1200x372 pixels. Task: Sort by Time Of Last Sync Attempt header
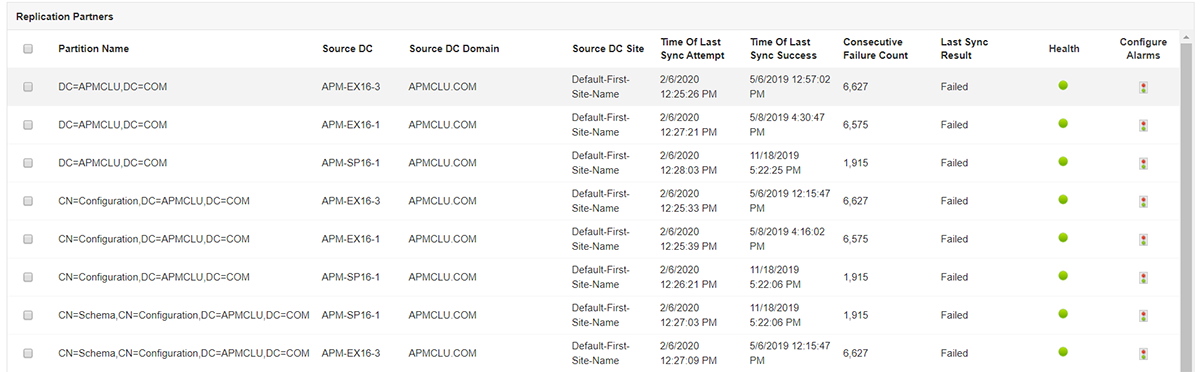pos(692,48)
